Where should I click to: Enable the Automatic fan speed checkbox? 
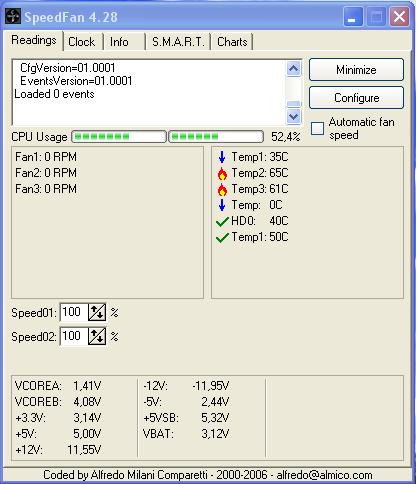click(x=317, y=128)
